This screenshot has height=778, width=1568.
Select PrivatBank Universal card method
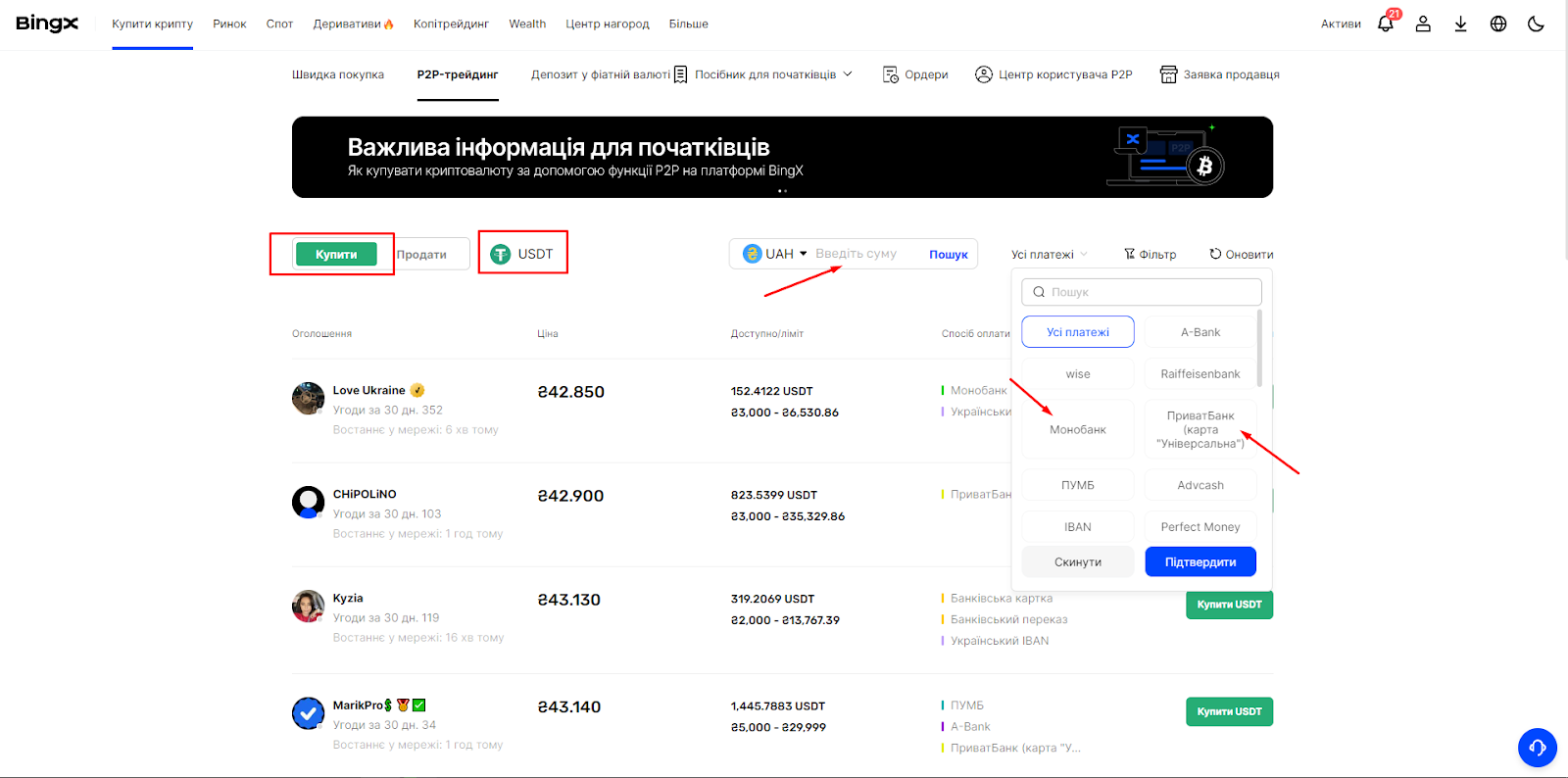(x=1200, y=429)
